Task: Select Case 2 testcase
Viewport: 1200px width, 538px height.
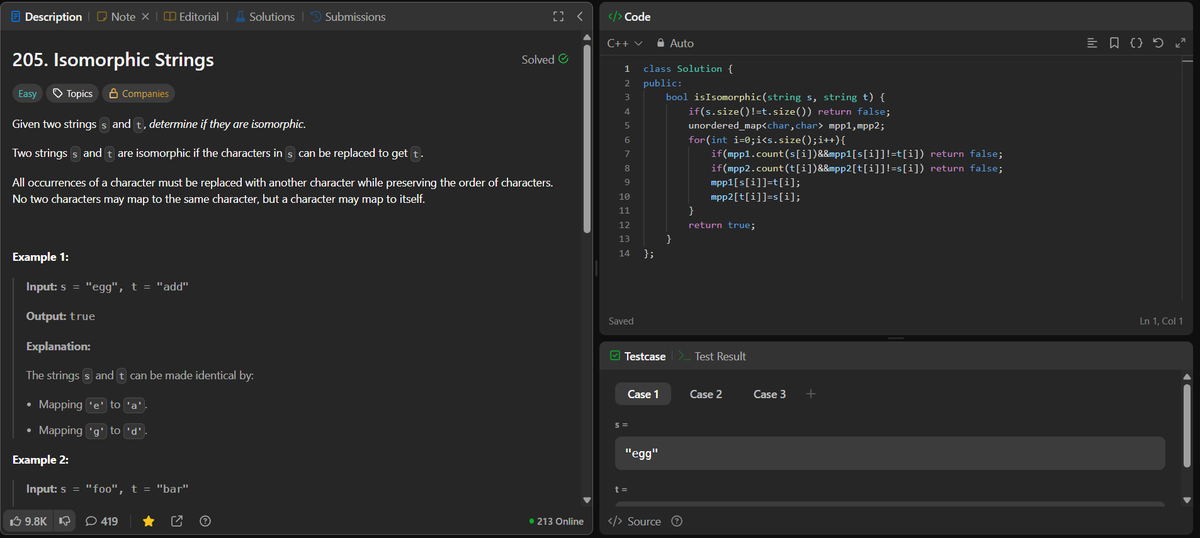Action: [706, 394]
